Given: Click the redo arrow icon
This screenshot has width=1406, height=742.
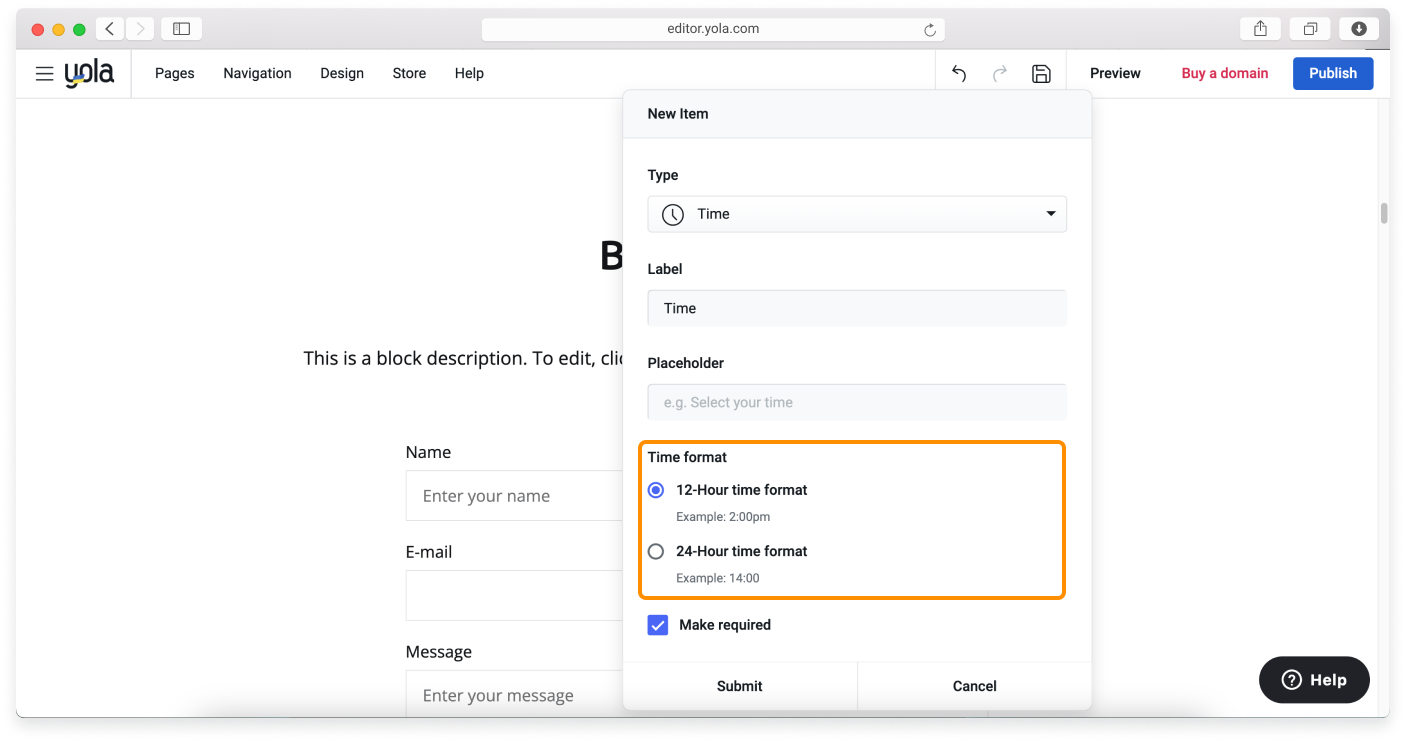Looking at the screenshot, I should tap(1000, 74).
